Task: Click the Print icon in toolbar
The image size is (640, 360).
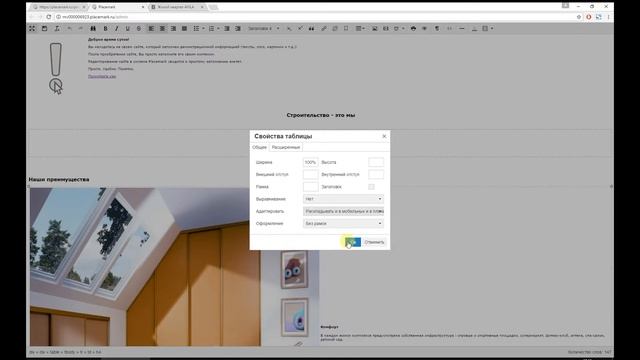Action: click(x=413, y=29)
